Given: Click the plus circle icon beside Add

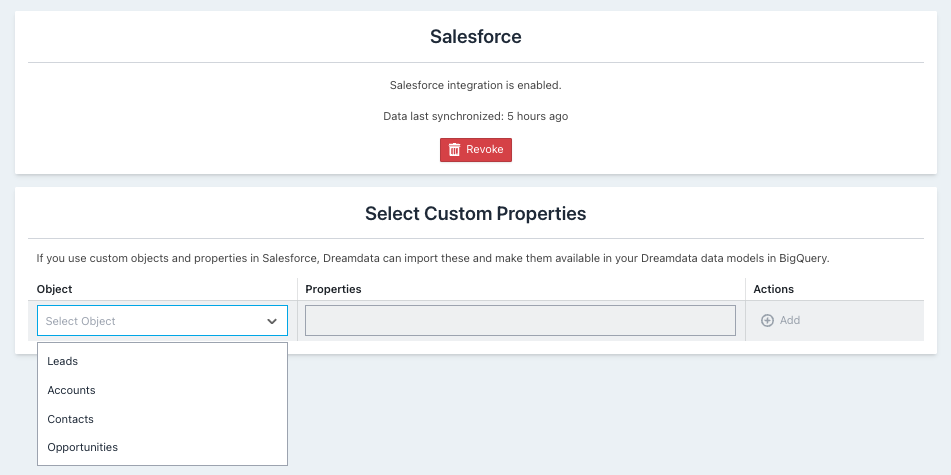Looking at the screenshot, I should tap(767, 320).
